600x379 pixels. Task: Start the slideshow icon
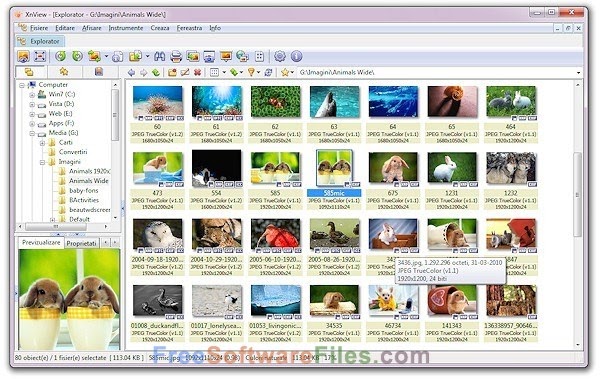click(226, 57)
